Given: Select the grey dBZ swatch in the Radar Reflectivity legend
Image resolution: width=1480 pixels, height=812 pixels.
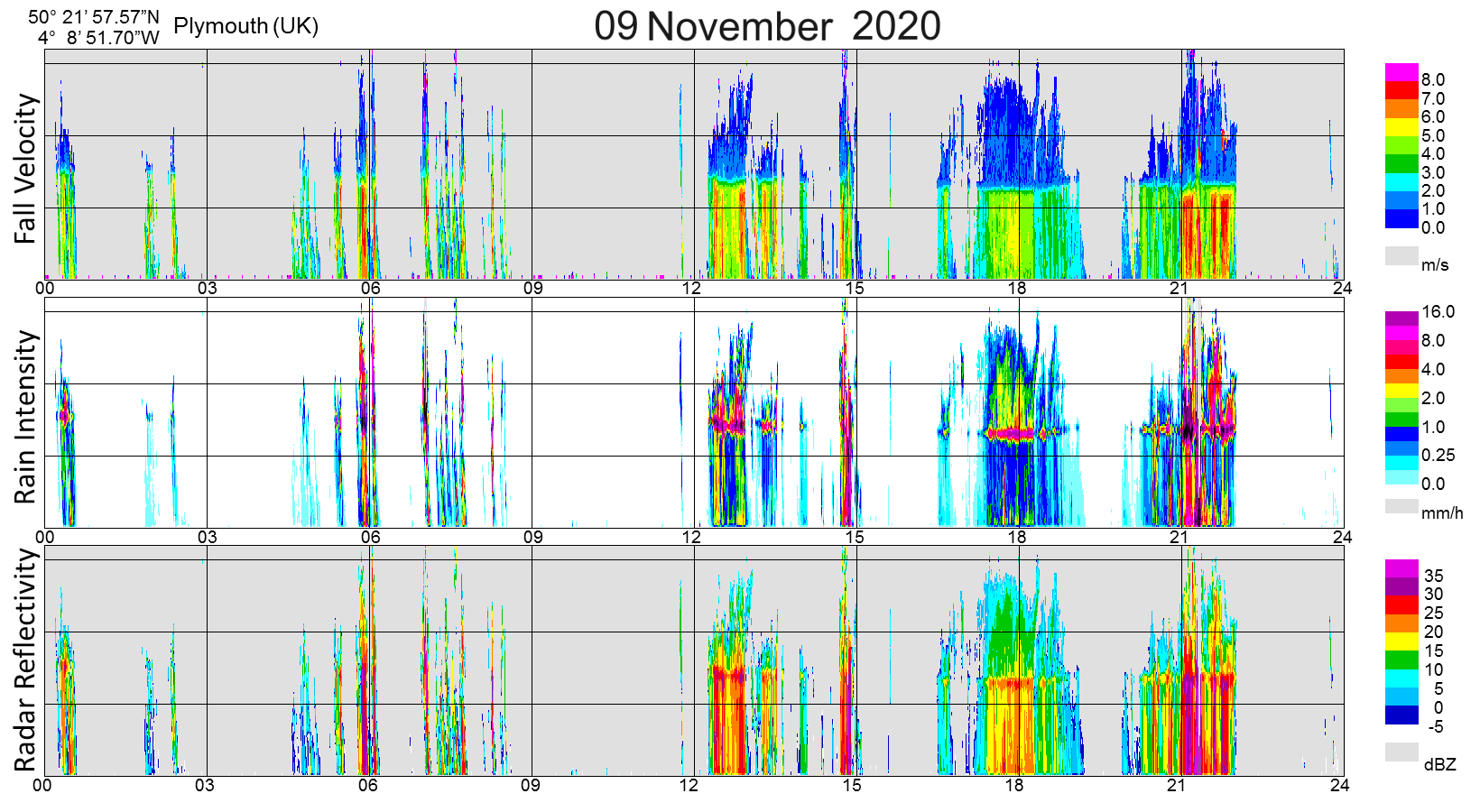Looking at the screenshot, I should tap(1401, 752).
